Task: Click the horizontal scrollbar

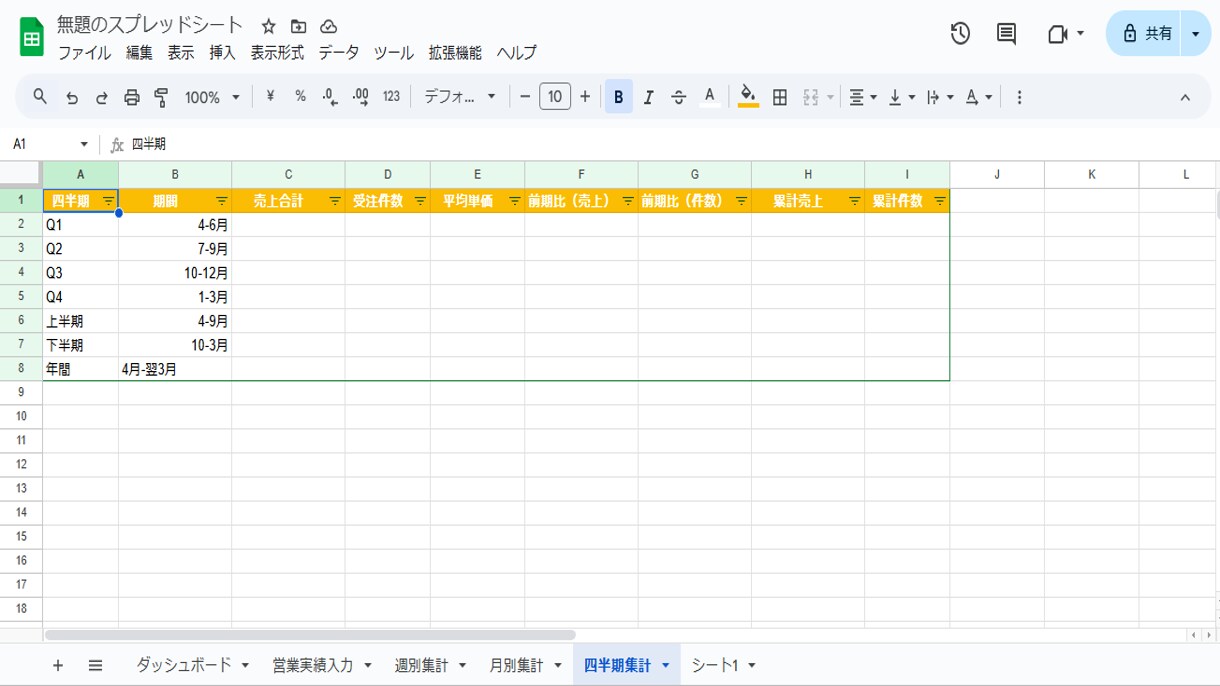Action: click(x=310, y=635)
